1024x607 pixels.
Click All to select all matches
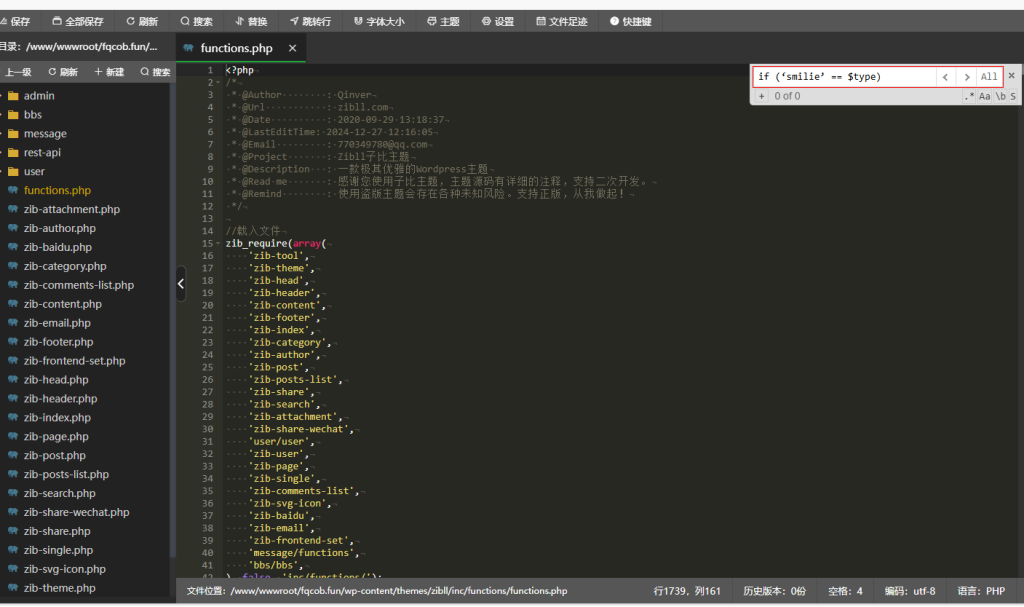tap(989, 77)
